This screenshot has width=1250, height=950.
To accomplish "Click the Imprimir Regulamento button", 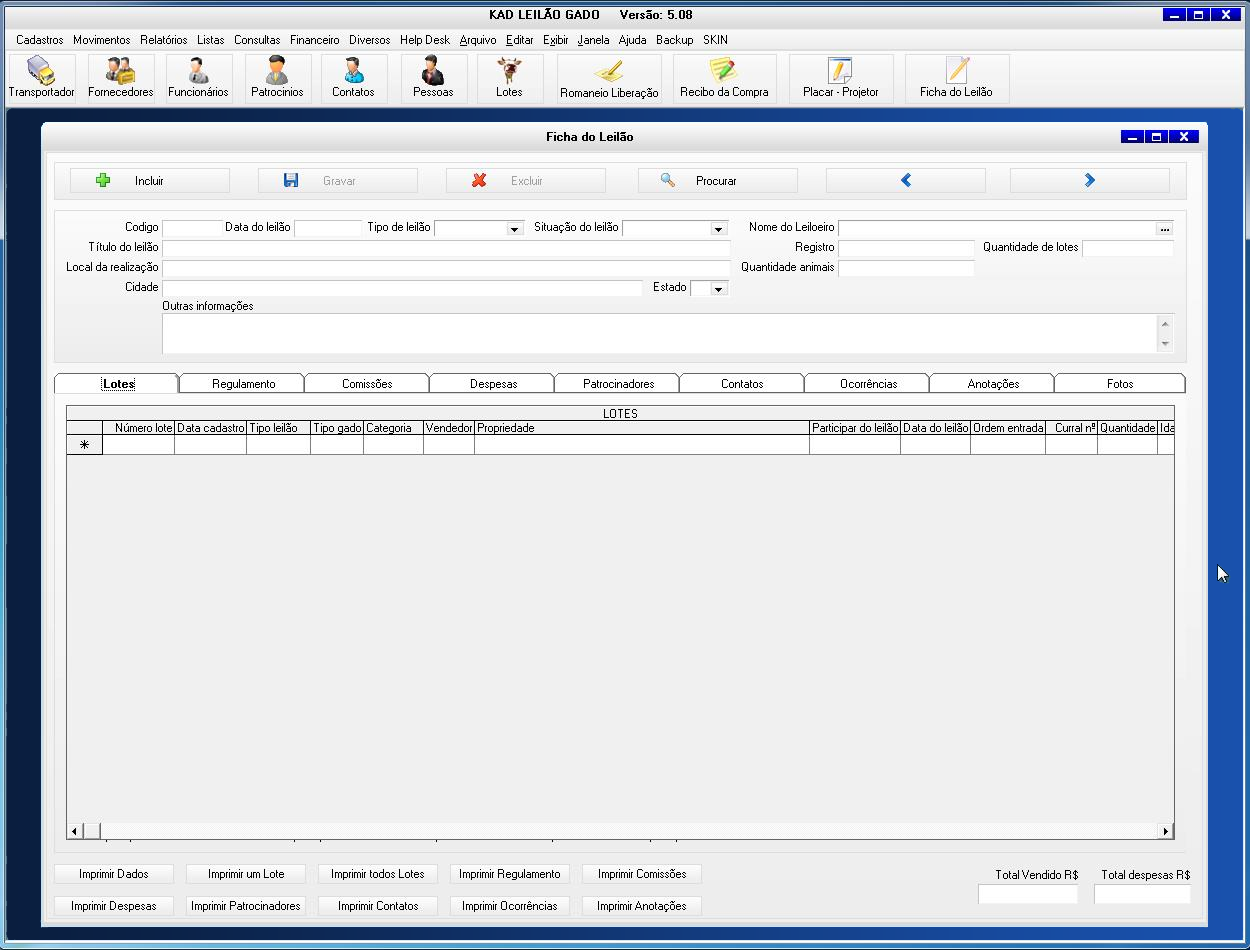I will (x=510, y=874).
